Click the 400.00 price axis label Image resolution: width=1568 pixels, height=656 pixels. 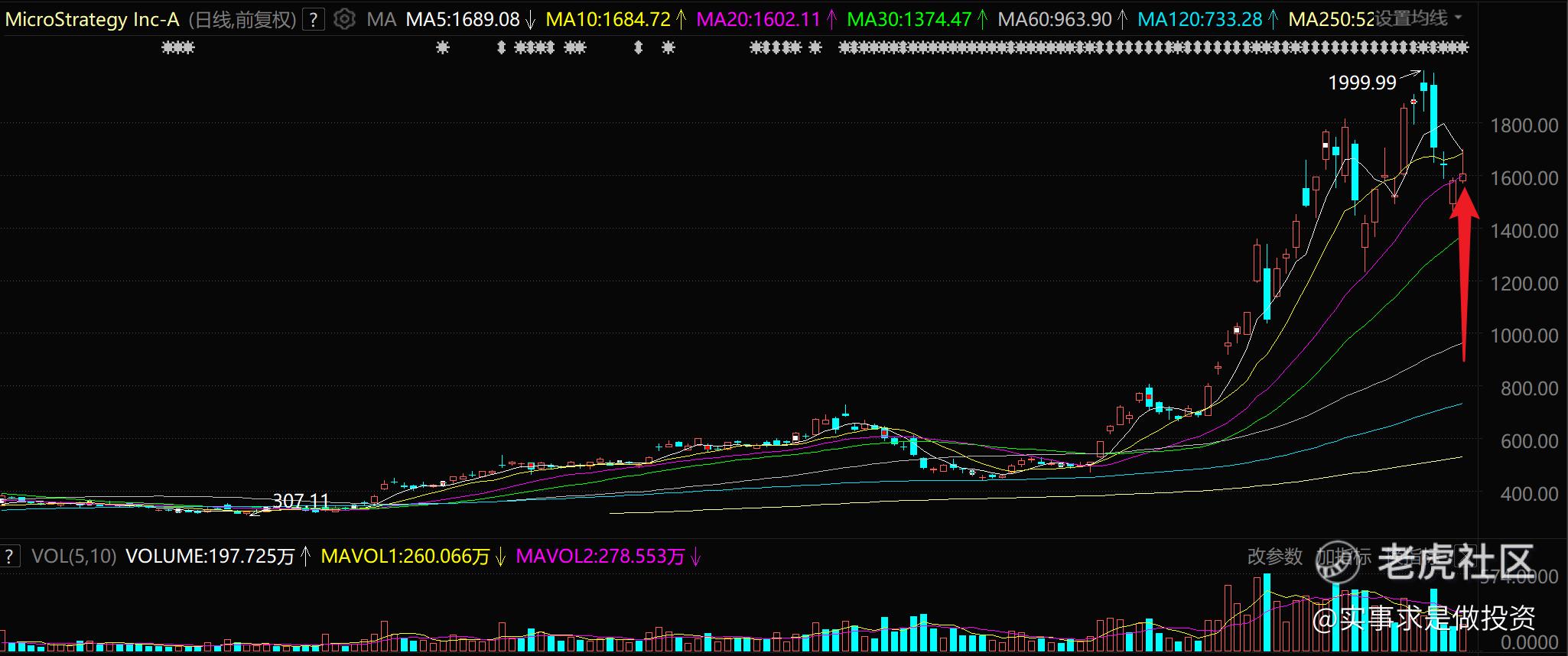[x=1530, y=494]
